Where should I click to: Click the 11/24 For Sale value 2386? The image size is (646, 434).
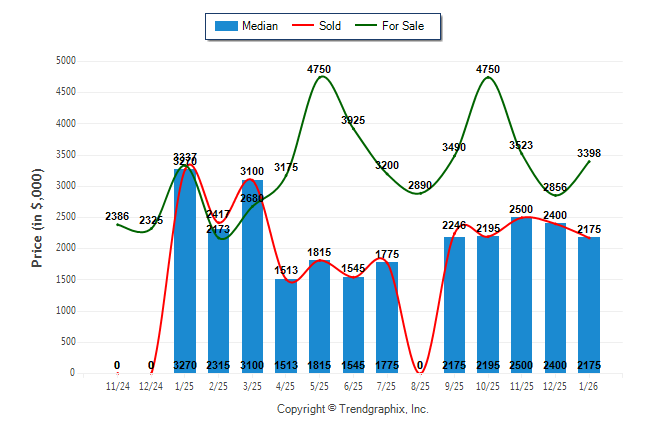tap(117, 216)
